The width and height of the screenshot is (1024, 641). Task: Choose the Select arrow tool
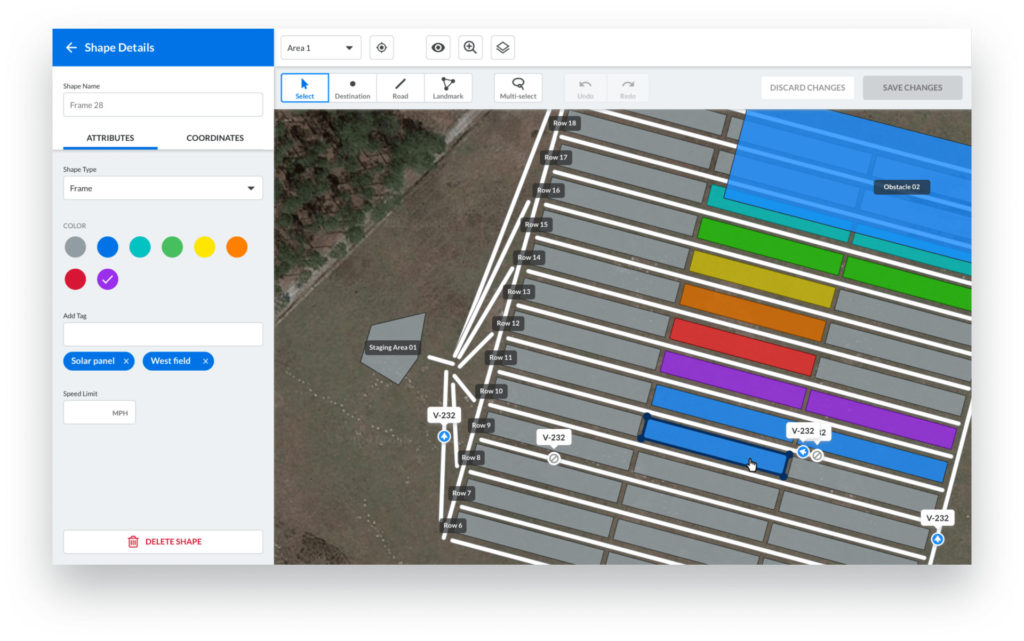pyautogui.click(x=304, y=88)
